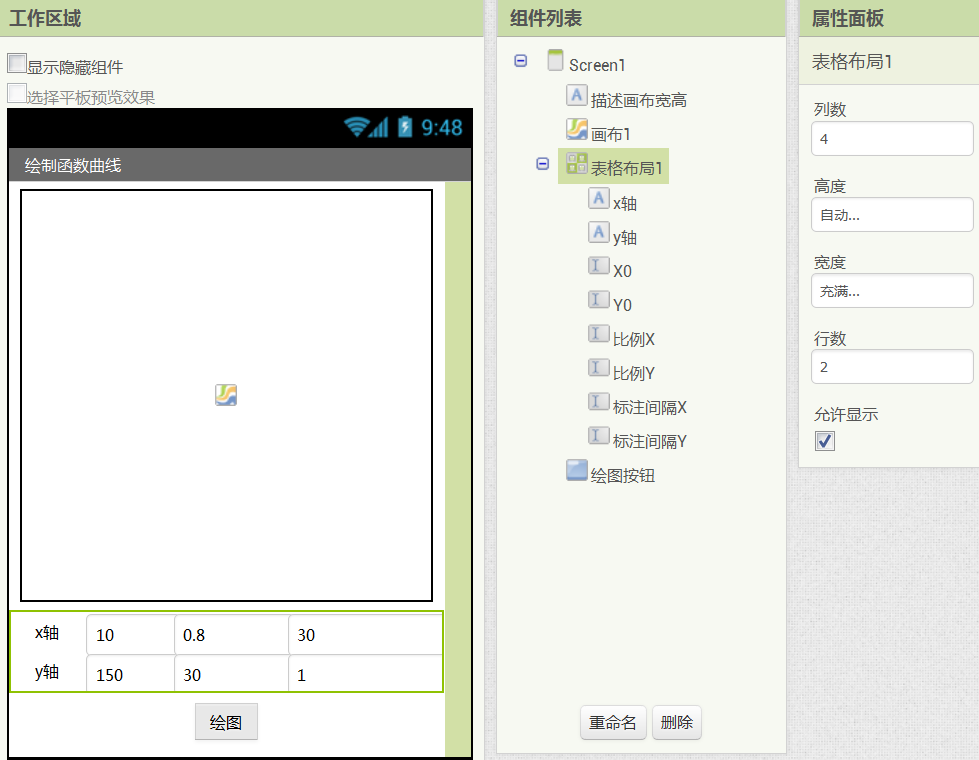Click the cellular signal bars icon
Screen dimensions: 979x760
pos(378,127)
